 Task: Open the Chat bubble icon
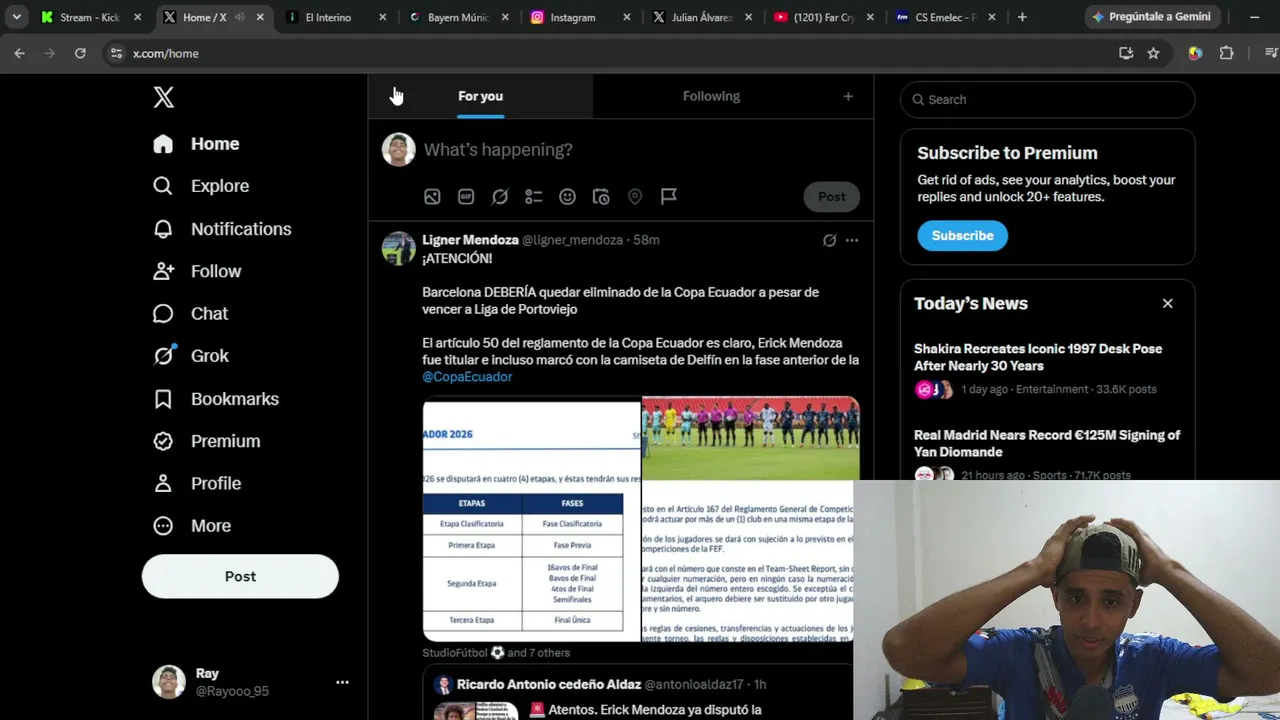(163, 314)
